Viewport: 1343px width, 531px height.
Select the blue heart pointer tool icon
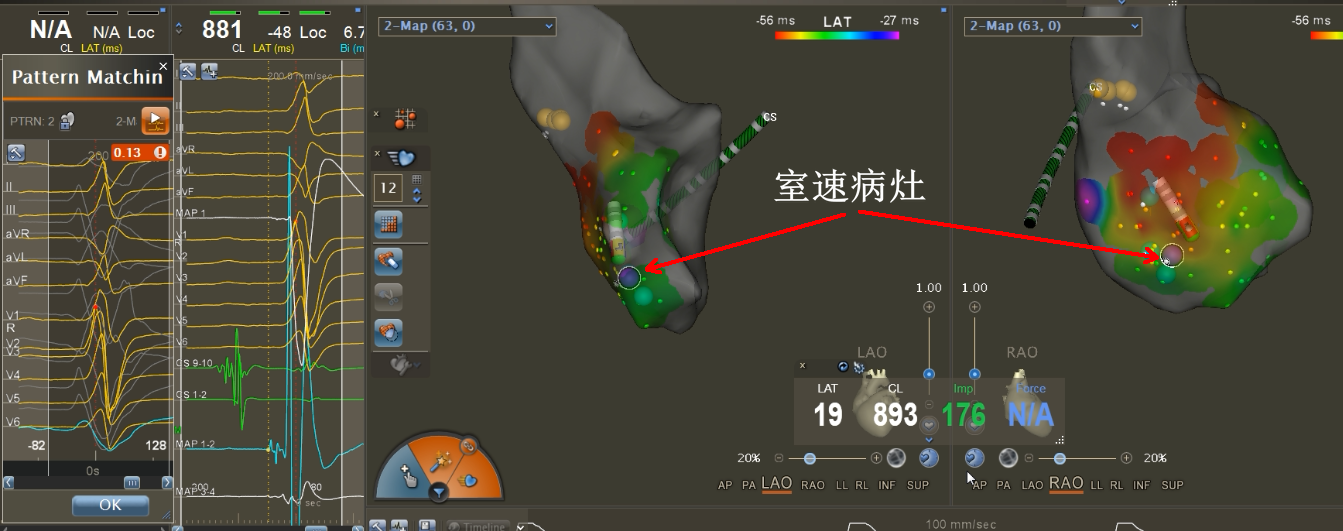[x=402, y=157]
